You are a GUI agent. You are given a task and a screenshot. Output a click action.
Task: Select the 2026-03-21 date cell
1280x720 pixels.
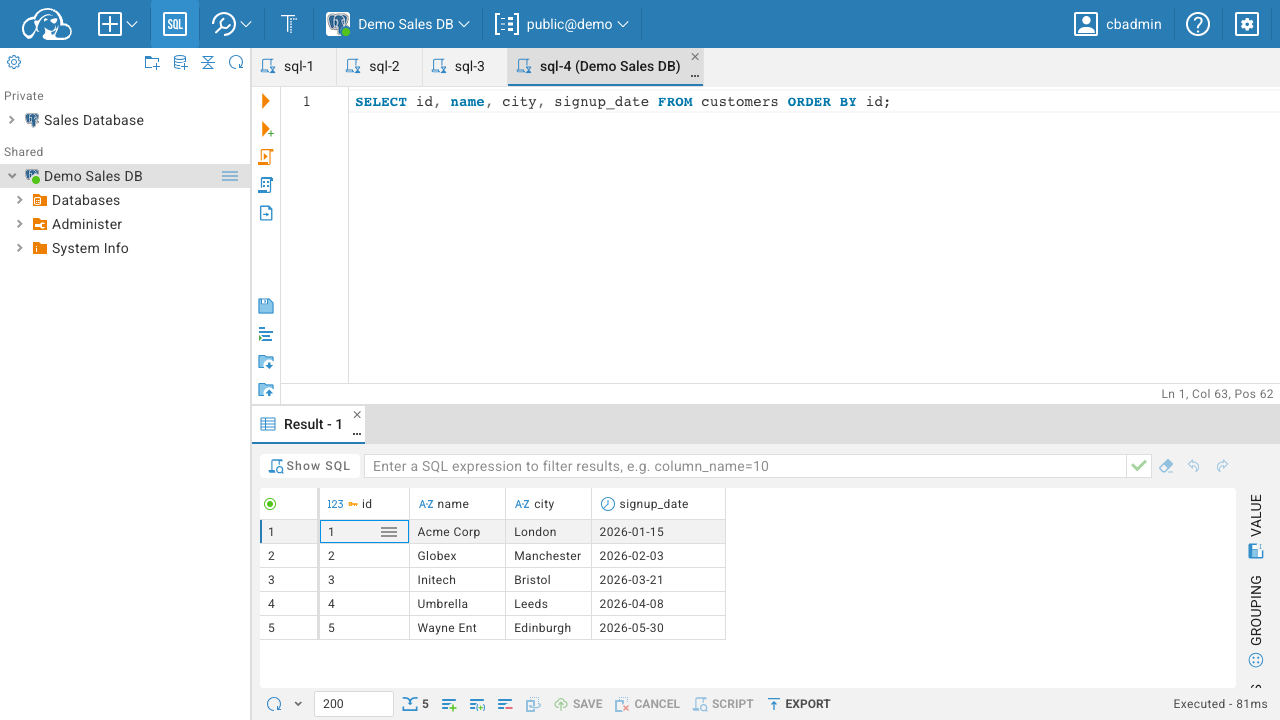(x=658, y=580)
